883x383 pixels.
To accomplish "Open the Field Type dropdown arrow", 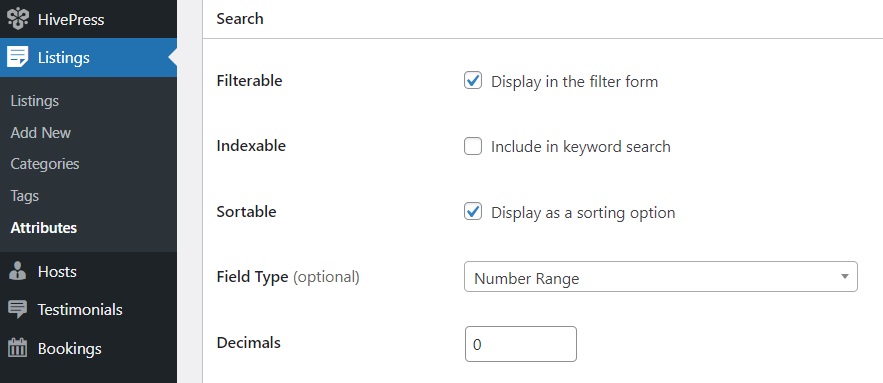I will [x=844, y=277].
